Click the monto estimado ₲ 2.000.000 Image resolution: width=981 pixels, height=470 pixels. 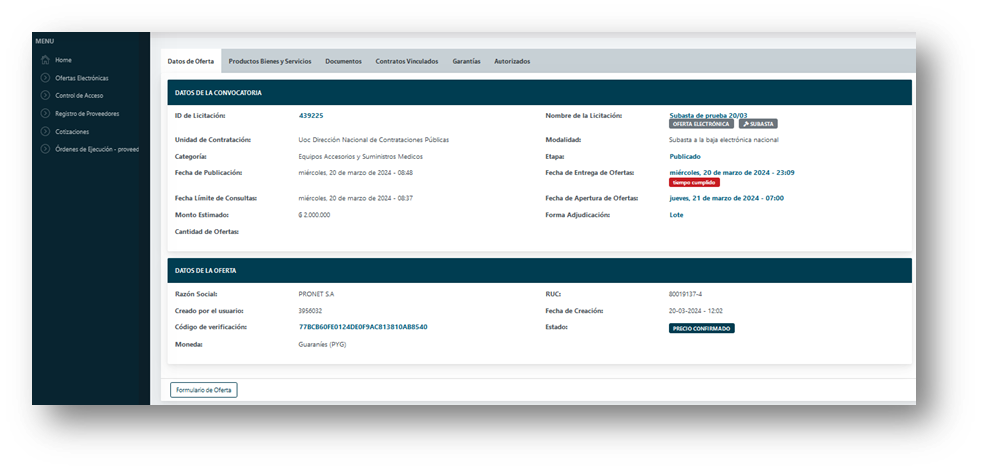(315, 215)
